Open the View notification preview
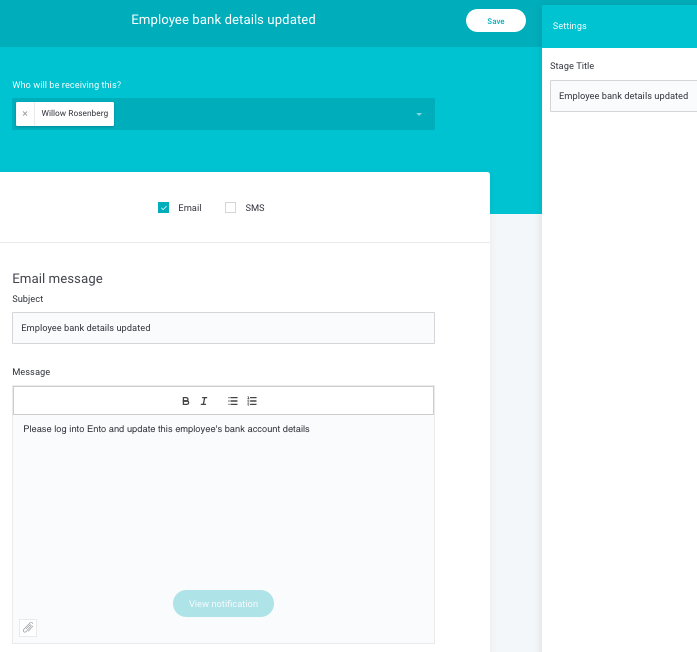Image resolution: width=697 pixels, height=652 pixels. tap(223, 604)
